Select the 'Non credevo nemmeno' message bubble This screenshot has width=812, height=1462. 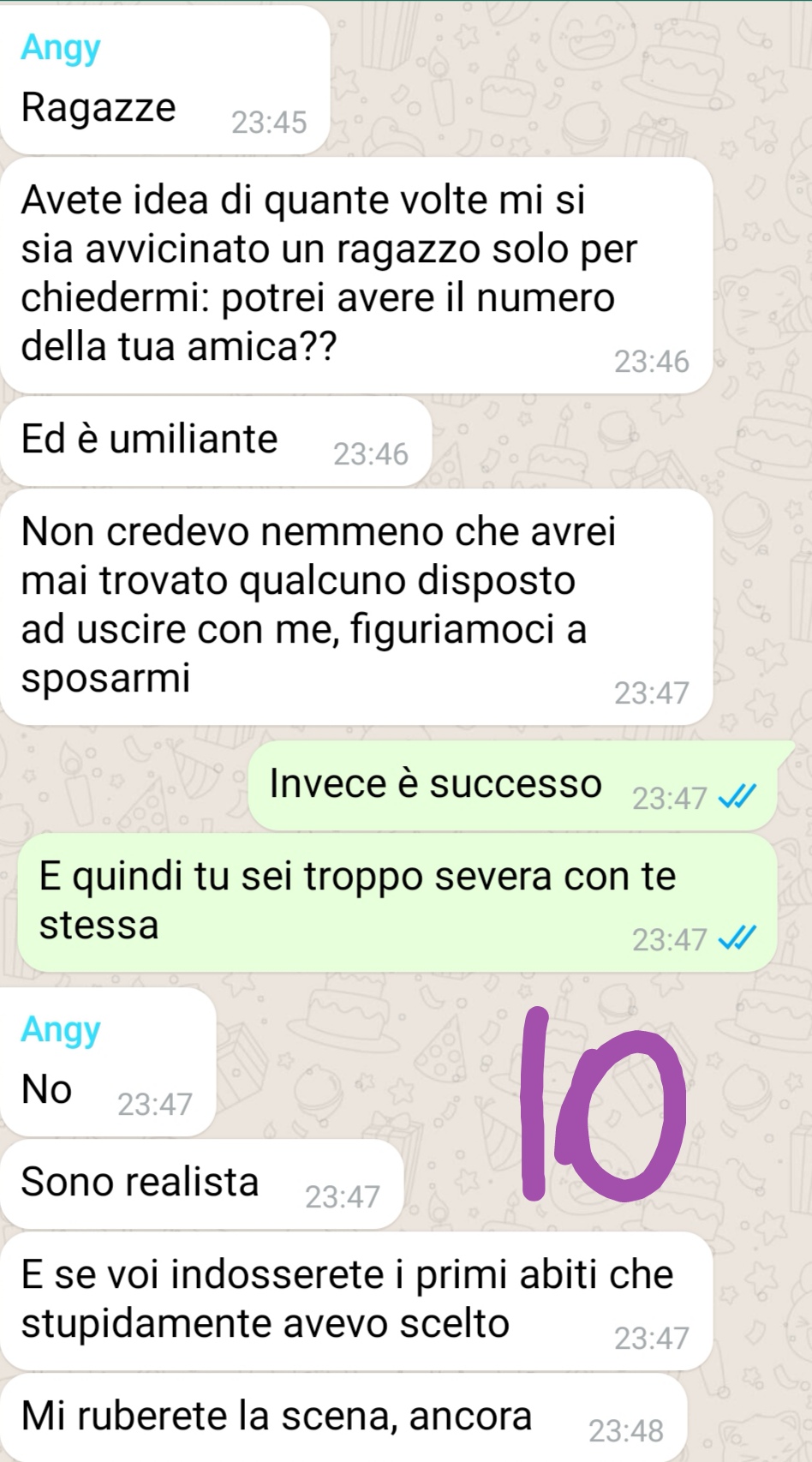point(356,607)
